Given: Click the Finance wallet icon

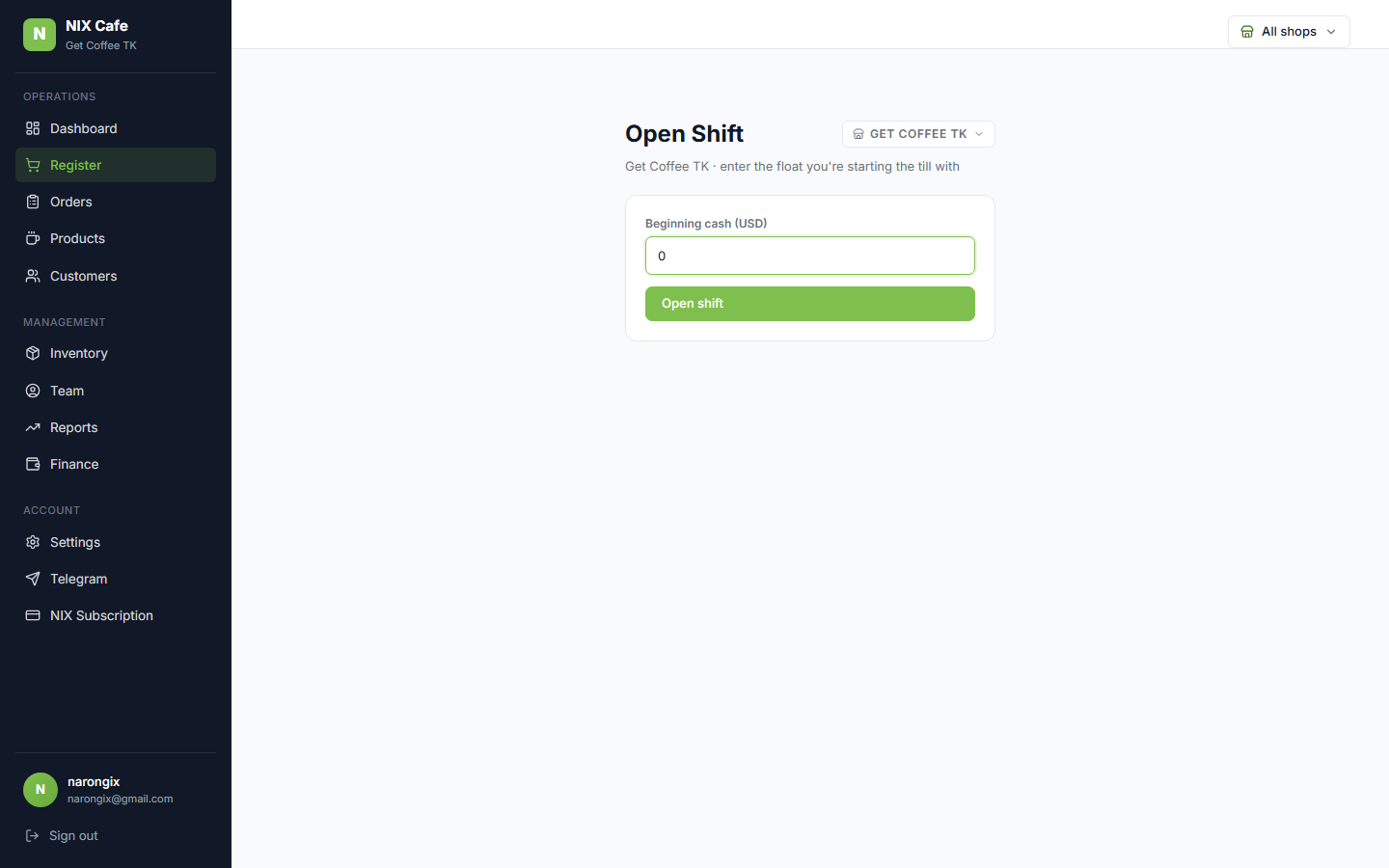Looking at the screenshot, I should (x=33, y=464).
